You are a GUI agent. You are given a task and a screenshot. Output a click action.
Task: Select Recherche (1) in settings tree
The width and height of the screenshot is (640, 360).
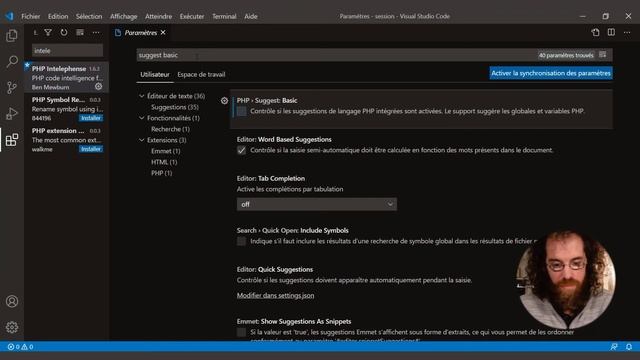[x=170, y=129]
